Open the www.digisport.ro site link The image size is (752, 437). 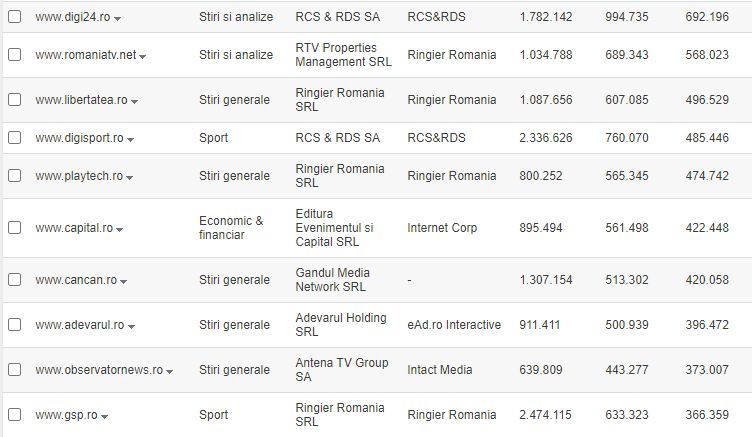coord(79,138)
